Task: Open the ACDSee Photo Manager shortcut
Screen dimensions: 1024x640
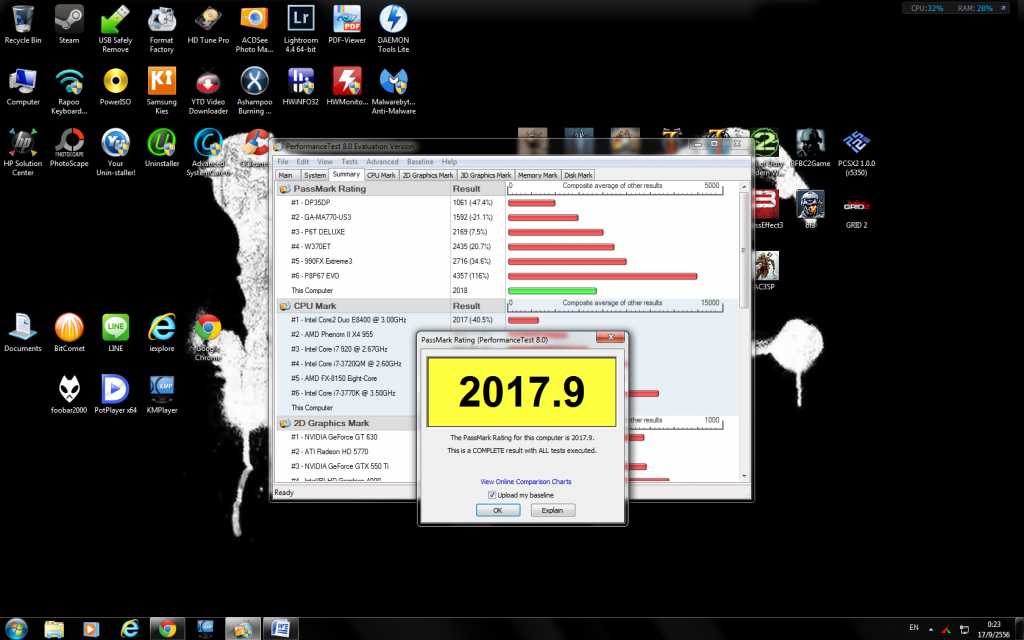Action: (x=254, y=29)
